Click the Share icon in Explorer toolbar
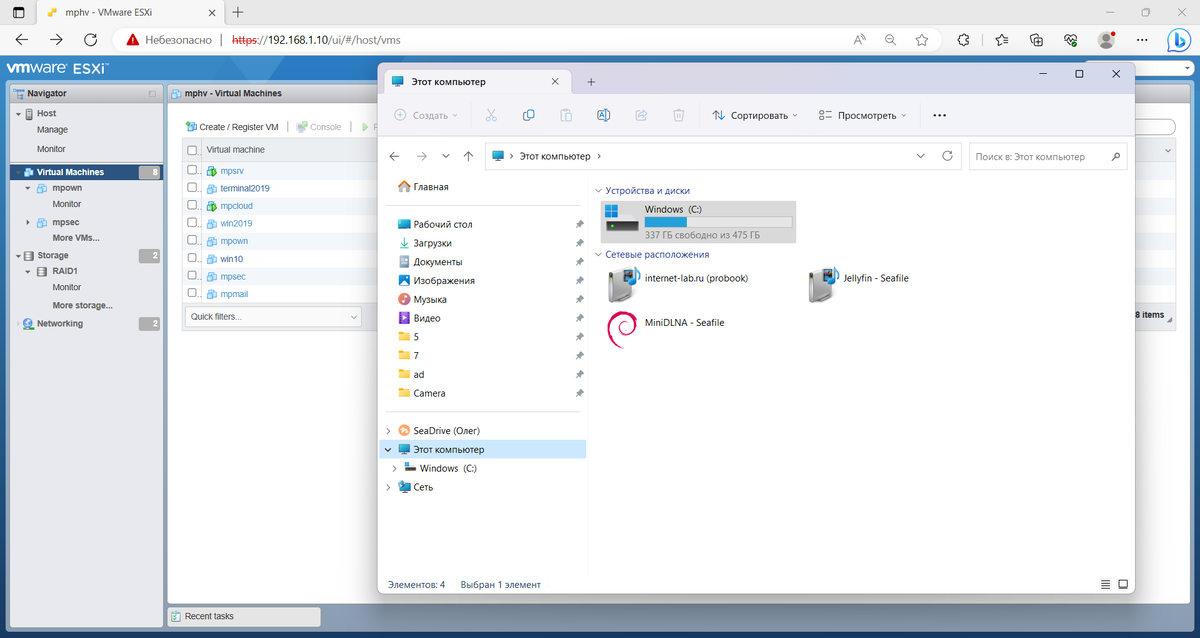Screen dimensions: 1200x638 pos(641,115)
